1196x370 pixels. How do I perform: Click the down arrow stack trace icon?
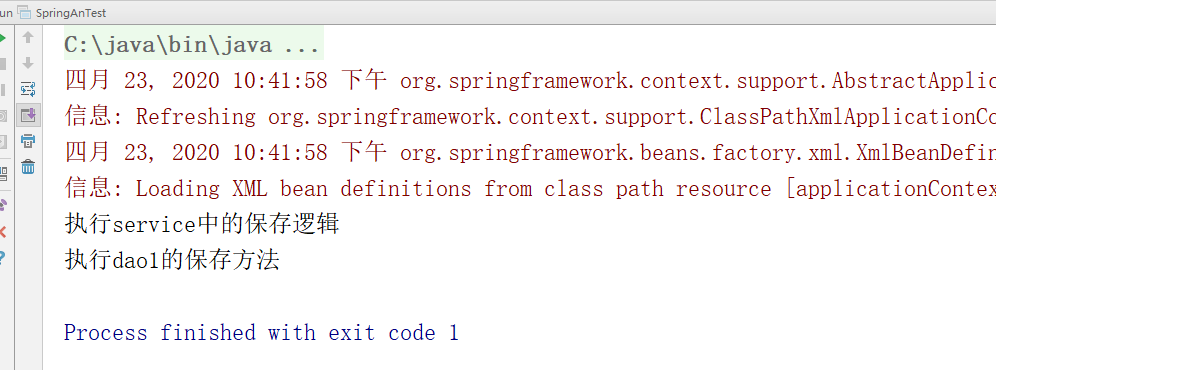27,63
